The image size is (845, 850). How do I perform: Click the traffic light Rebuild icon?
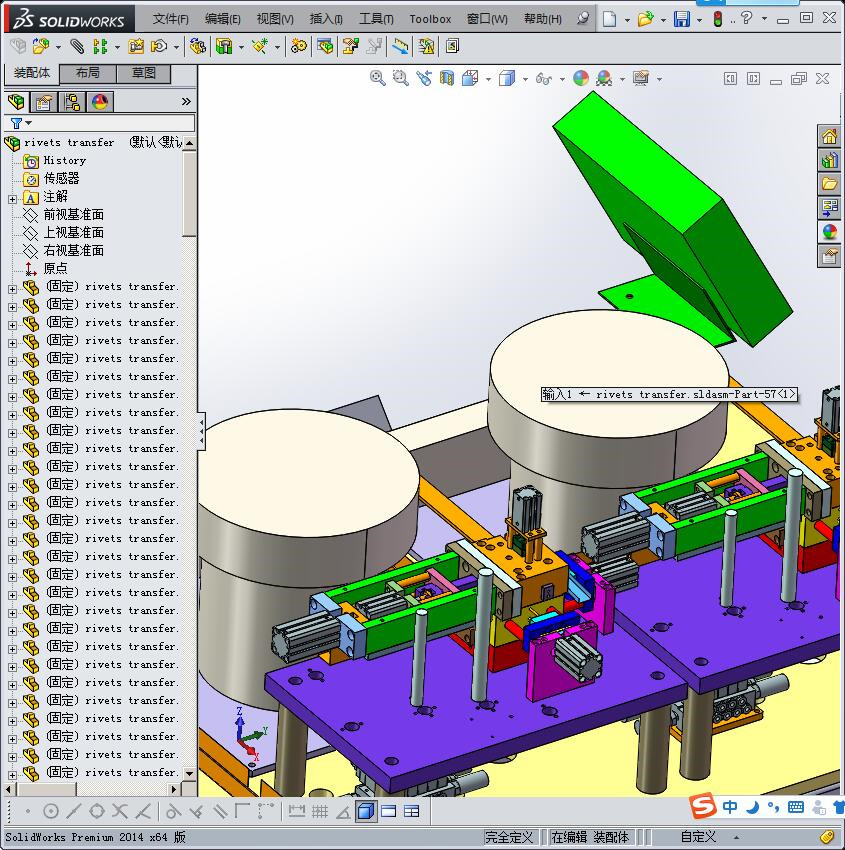(x=717, y=19)
